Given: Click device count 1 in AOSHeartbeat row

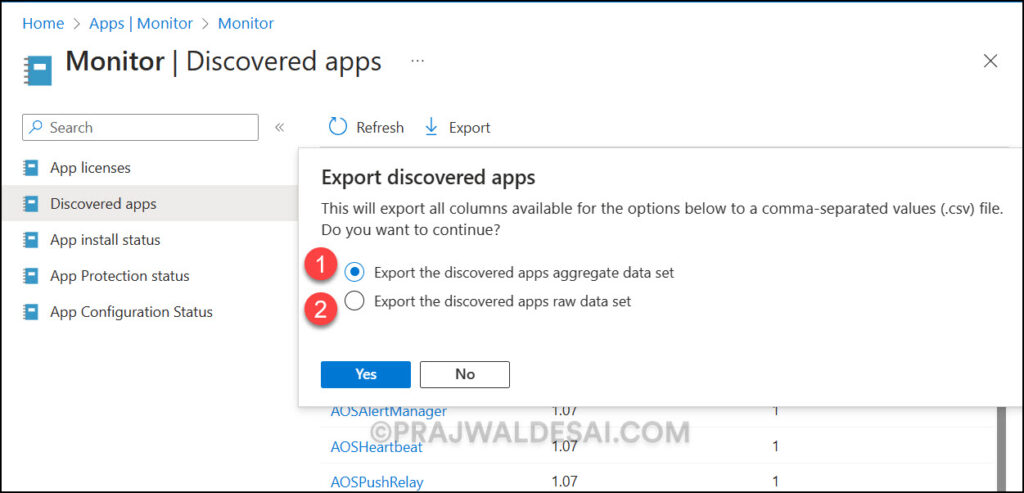Looking at the screenshot, I should point(776,447).
